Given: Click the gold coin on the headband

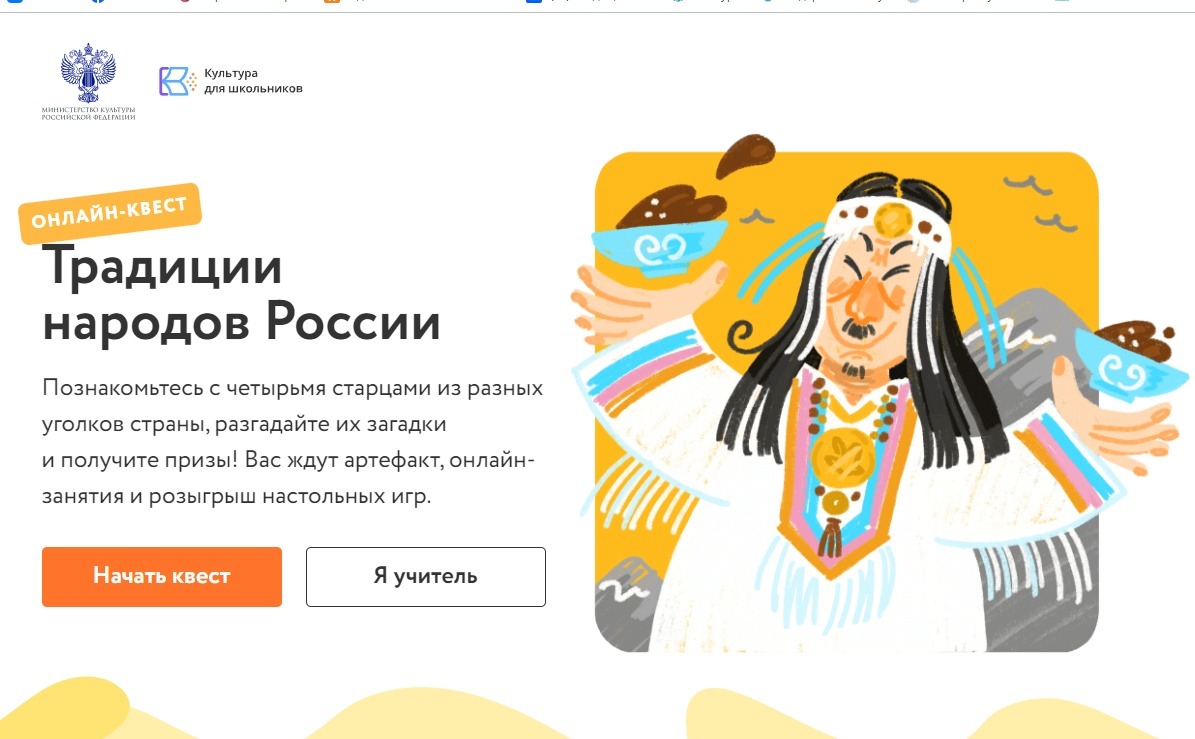Looking at the screenshot, I should 892,219.
